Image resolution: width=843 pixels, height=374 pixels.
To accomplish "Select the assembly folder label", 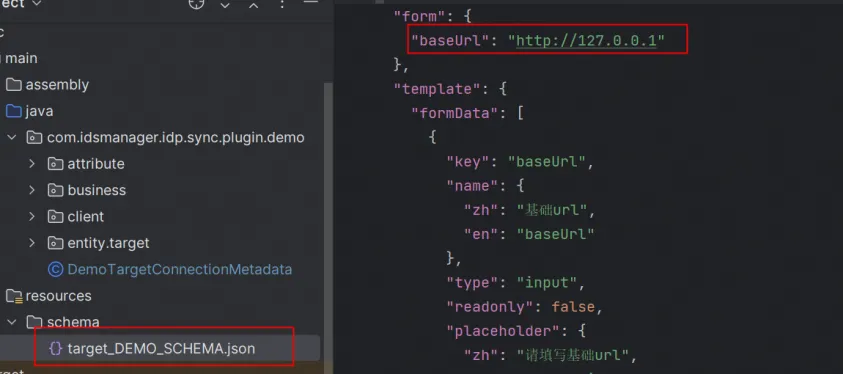I will [57, 85].
